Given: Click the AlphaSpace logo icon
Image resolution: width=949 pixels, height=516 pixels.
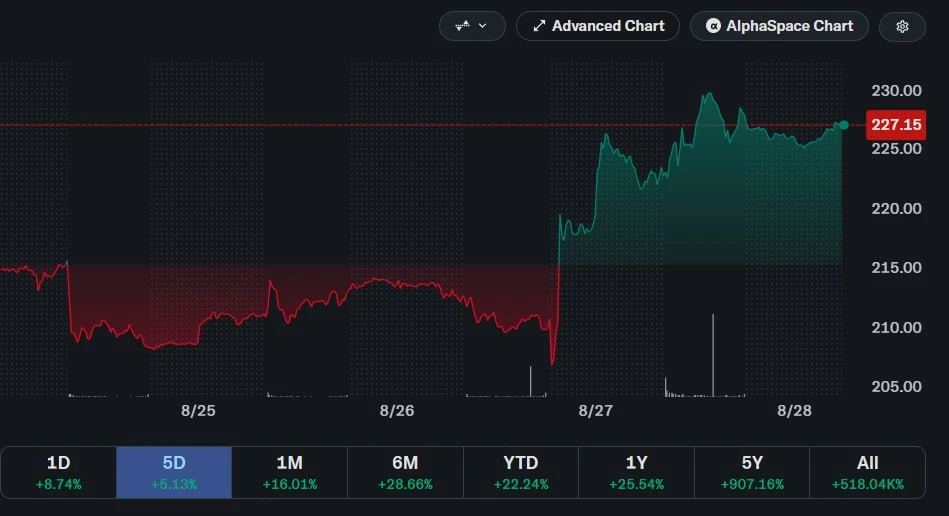Looking at the screenshot, I should pyautogui.click(x=714, y=26).
